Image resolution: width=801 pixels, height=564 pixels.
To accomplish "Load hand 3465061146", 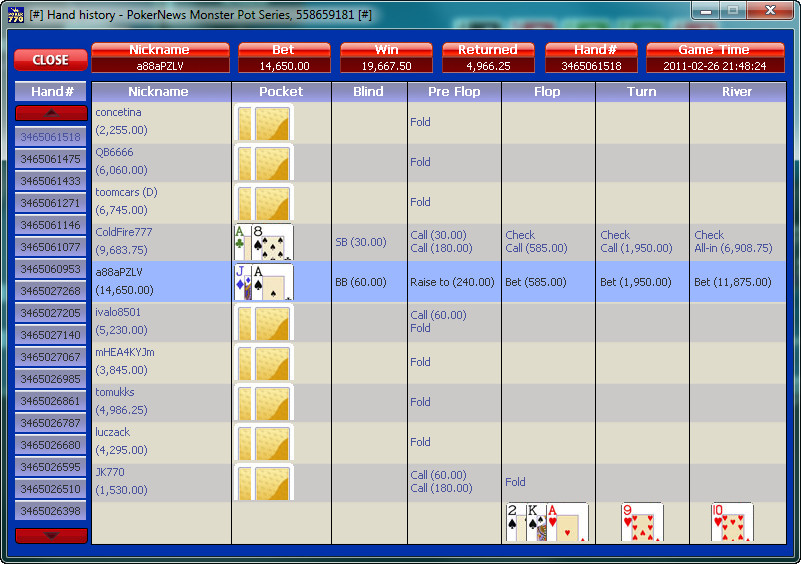I will [51, 225].
